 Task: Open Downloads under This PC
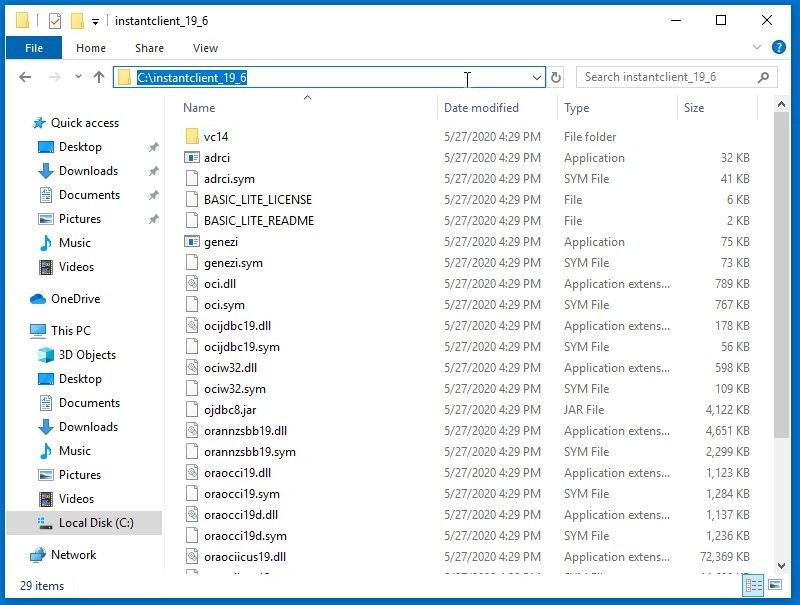pyautogui.click(x=78, y=426)
